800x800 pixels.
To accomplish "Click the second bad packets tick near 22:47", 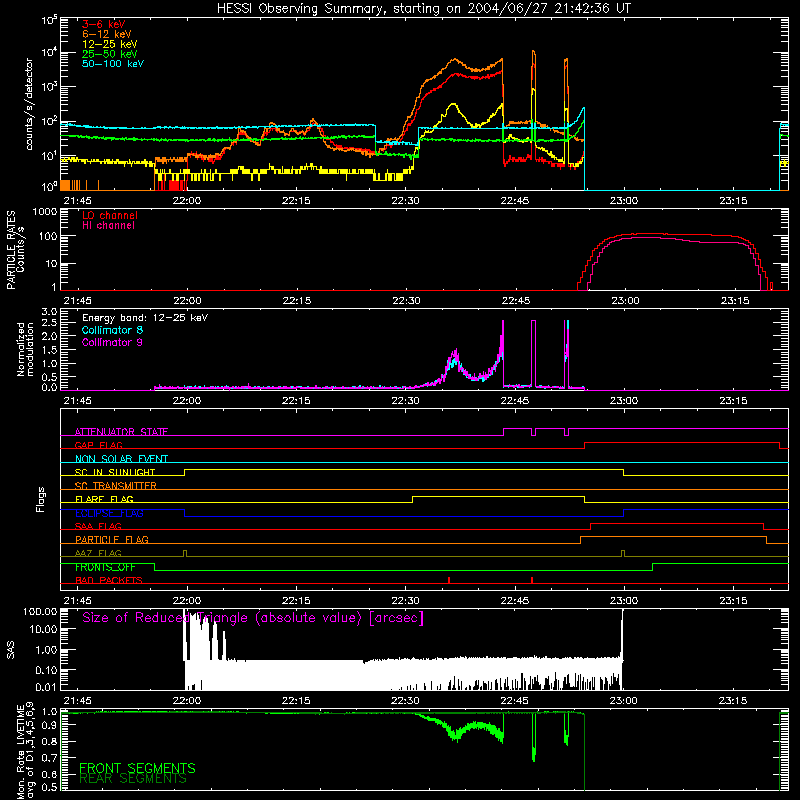I will (x=532, y=580).
